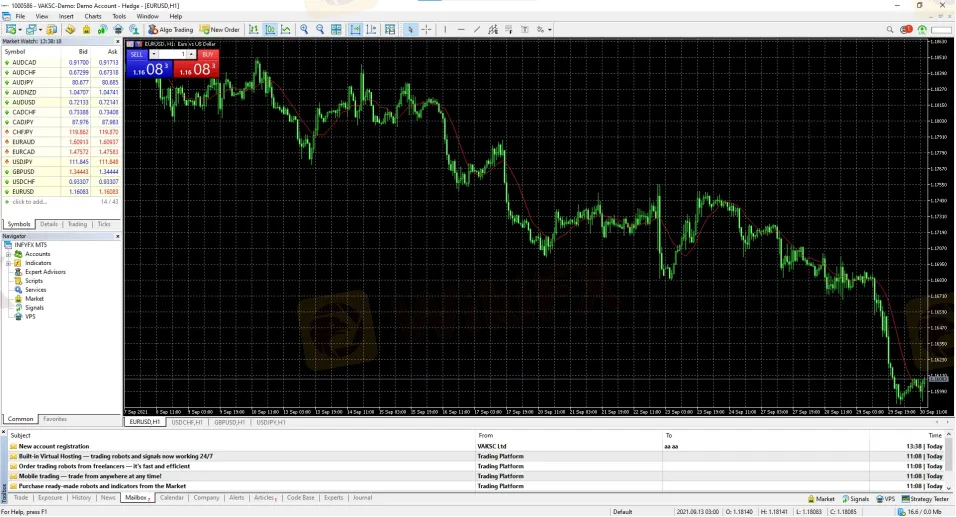Open the profiles dropdown arrow
This screenshot has width=956, height=517.
click(40, 29)
